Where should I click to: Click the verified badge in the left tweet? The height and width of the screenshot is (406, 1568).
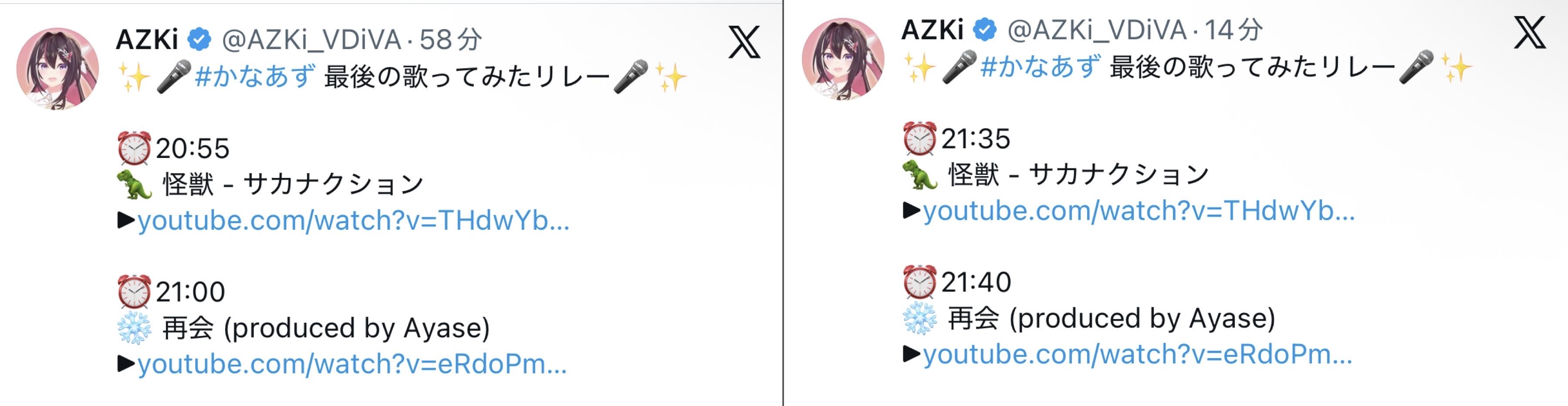tap(199, 40)
